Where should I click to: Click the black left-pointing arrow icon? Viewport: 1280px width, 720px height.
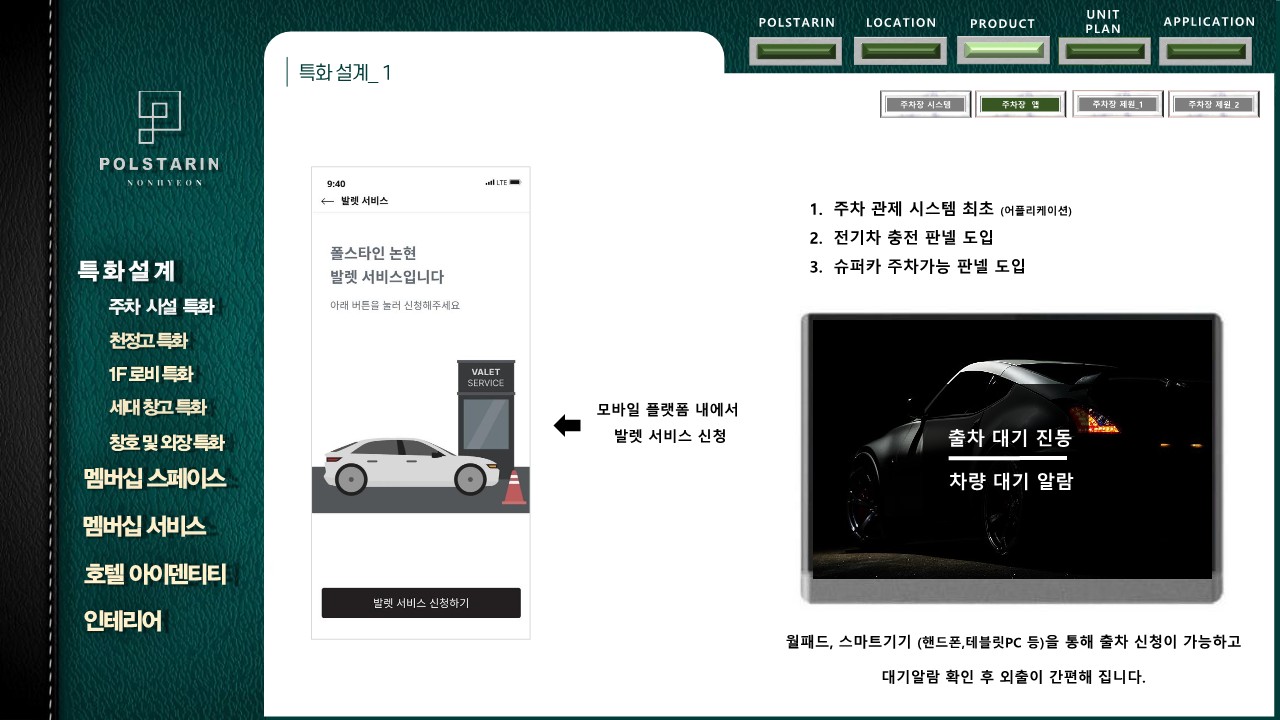click(567, 426)
